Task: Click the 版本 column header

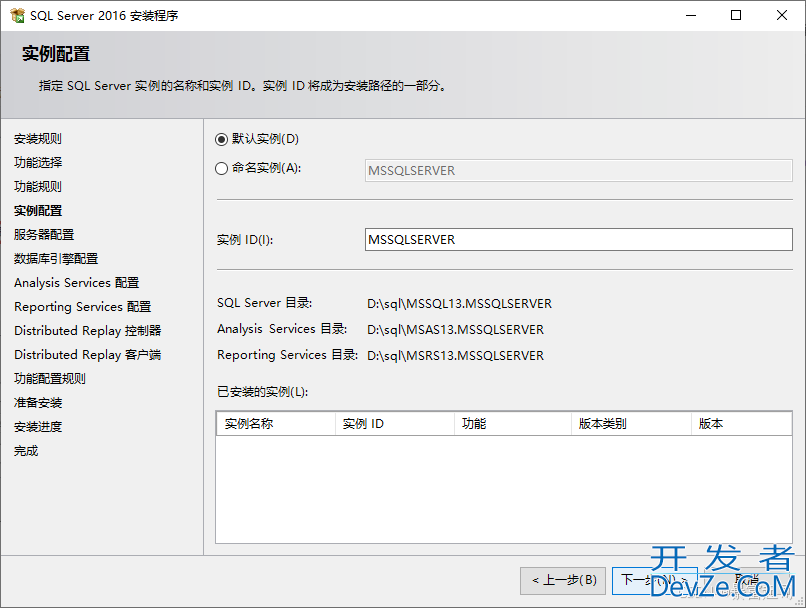Action: coord(741,423)
